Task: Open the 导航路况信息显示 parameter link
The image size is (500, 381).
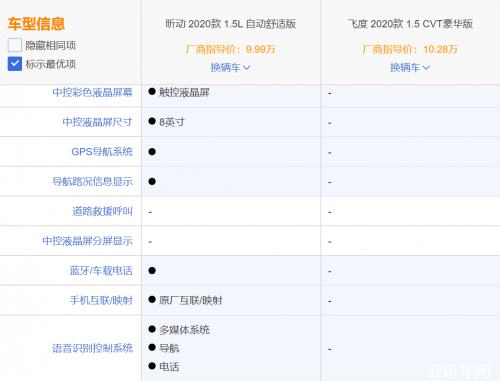Action: 92,181
